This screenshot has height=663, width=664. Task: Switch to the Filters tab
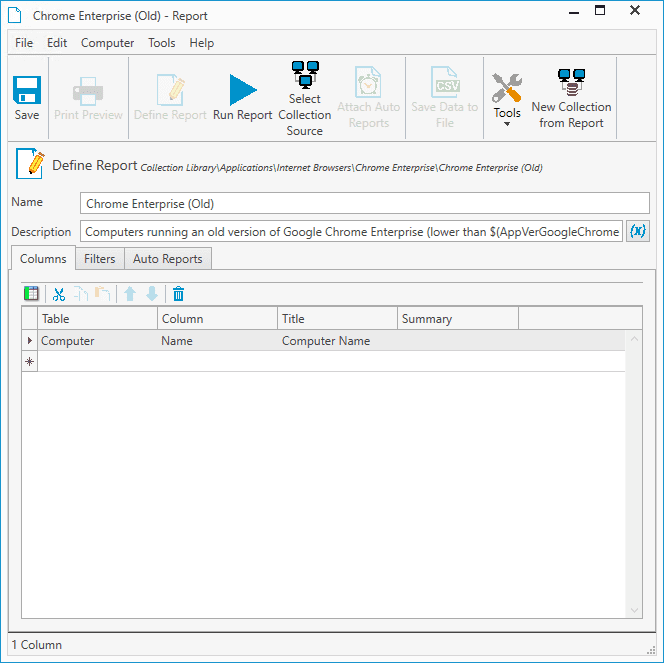[x=100, y=258]
